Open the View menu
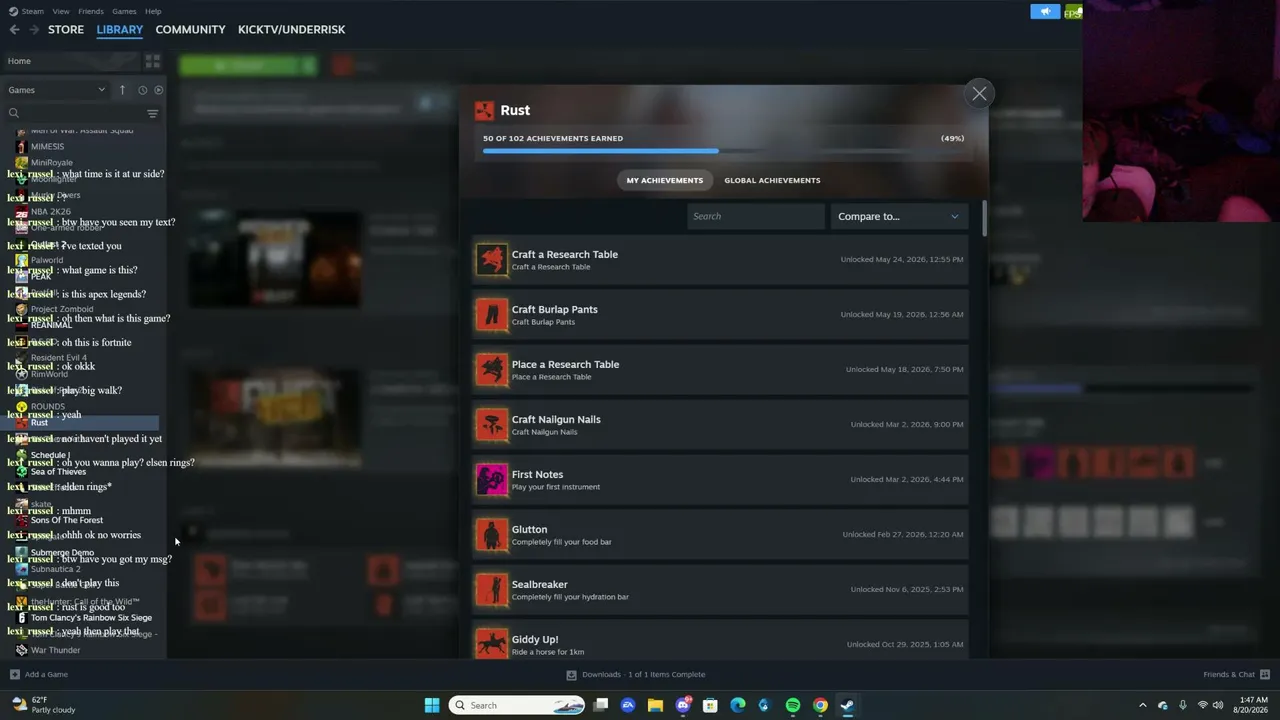1280x720 pixels. (61, 11)
